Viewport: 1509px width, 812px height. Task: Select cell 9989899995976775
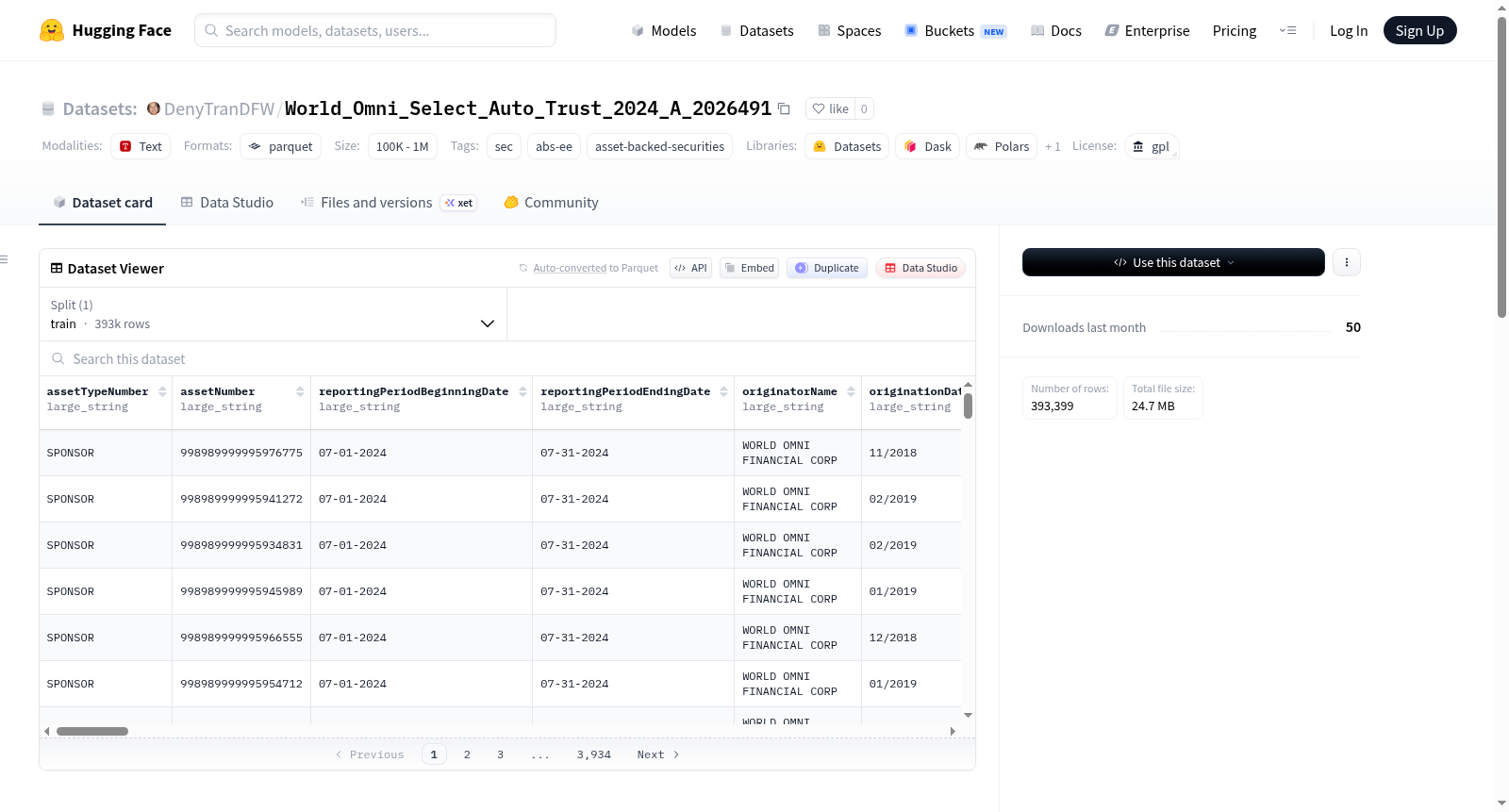241,453
